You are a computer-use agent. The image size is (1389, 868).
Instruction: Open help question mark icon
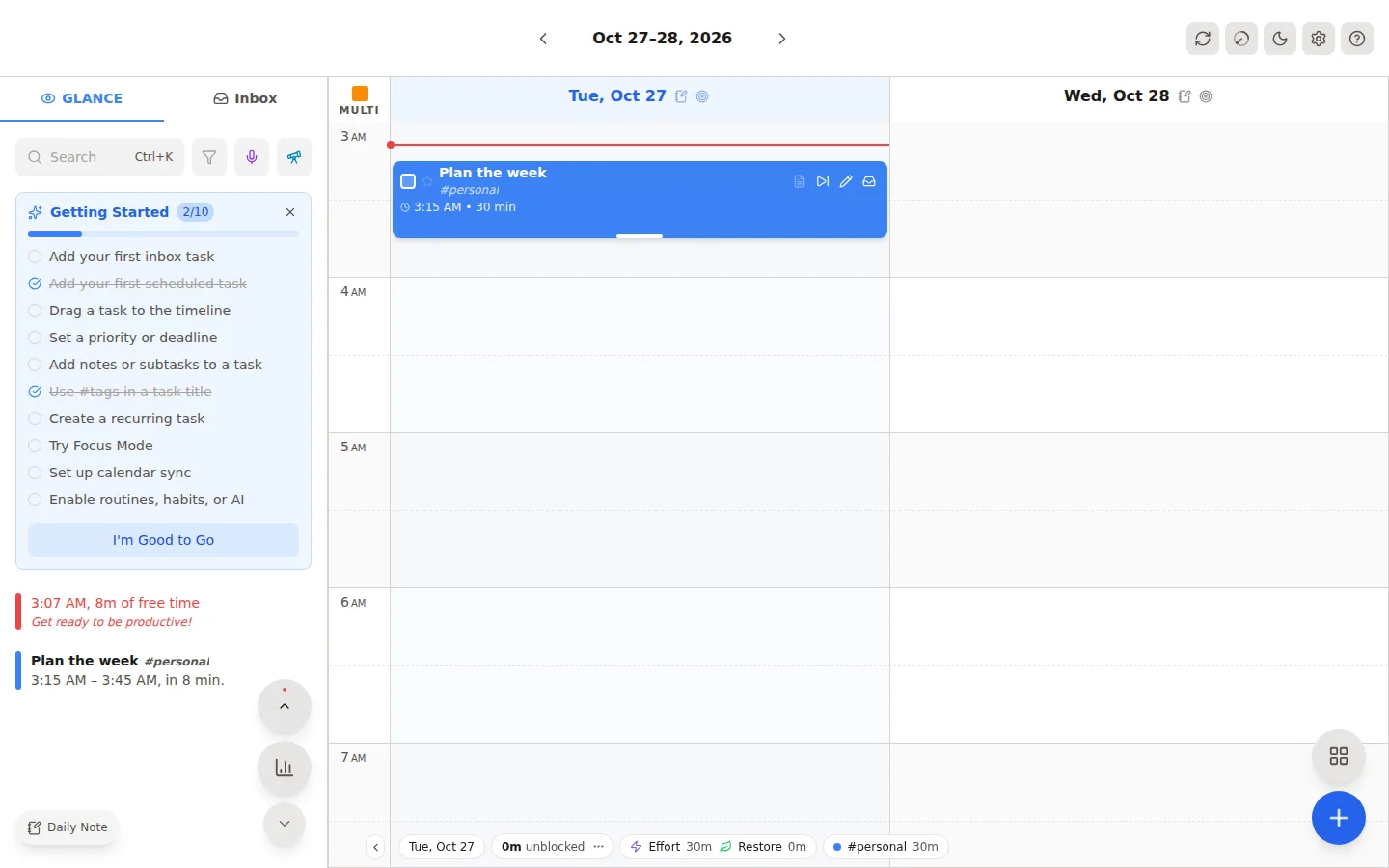tap(1357, 39)
